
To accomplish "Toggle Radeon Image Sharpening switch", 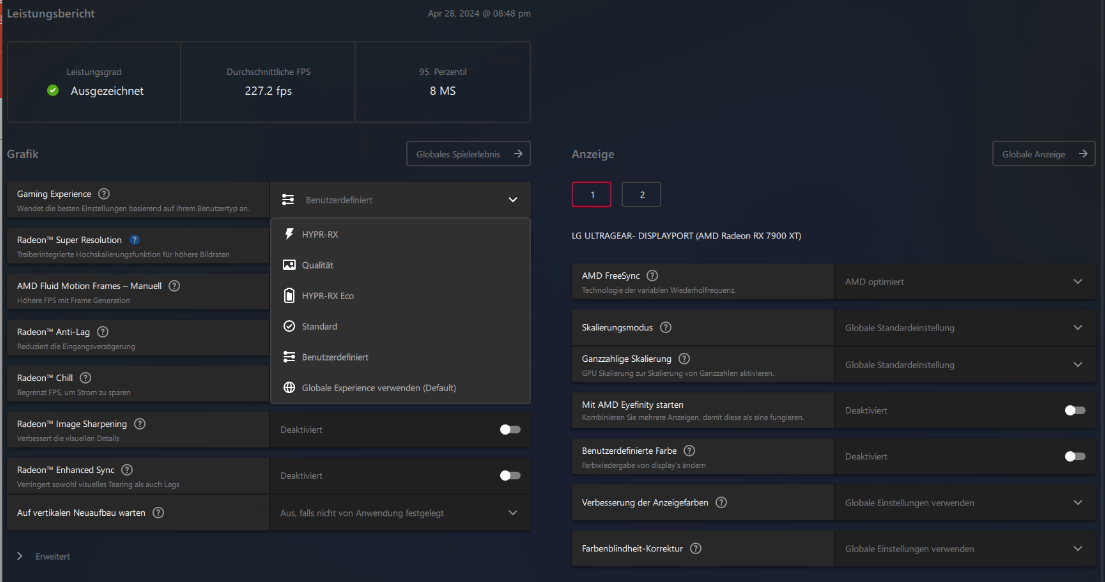I will 510,430.
